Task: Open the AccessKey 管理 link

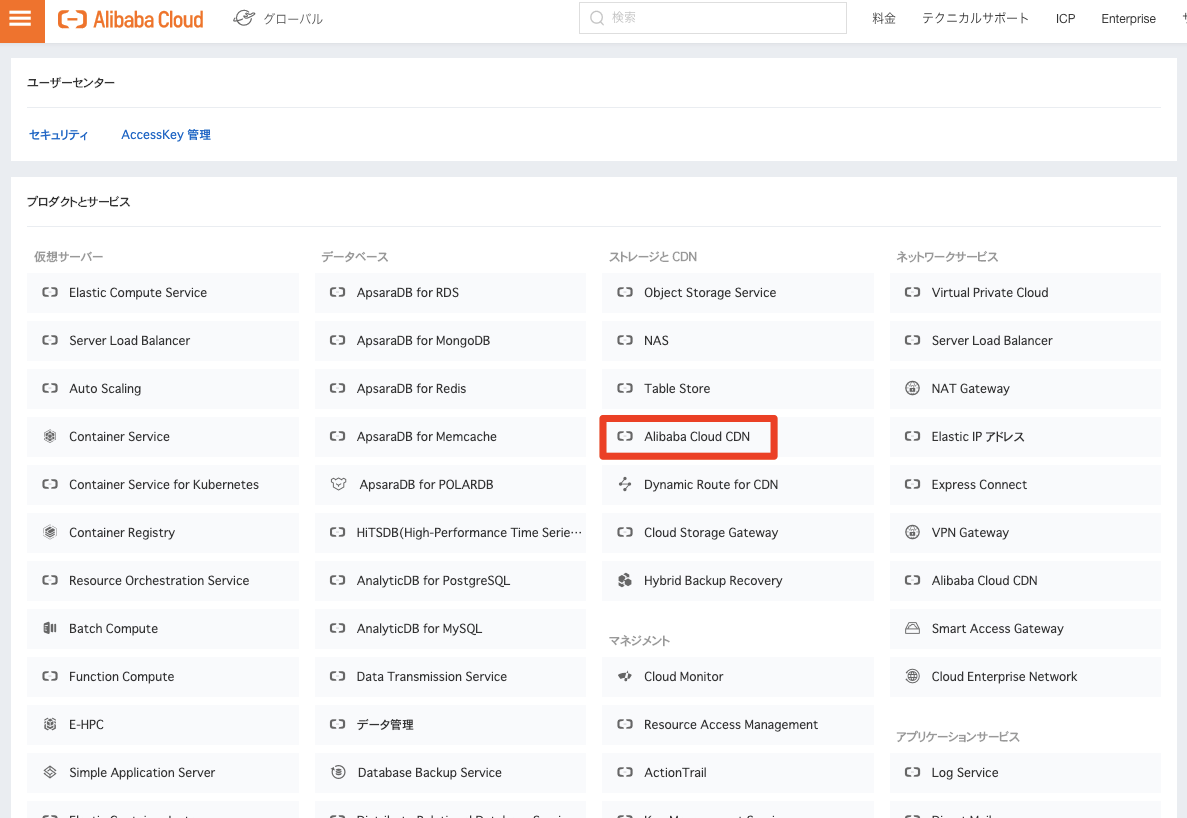Action: (x=166, y=135)
